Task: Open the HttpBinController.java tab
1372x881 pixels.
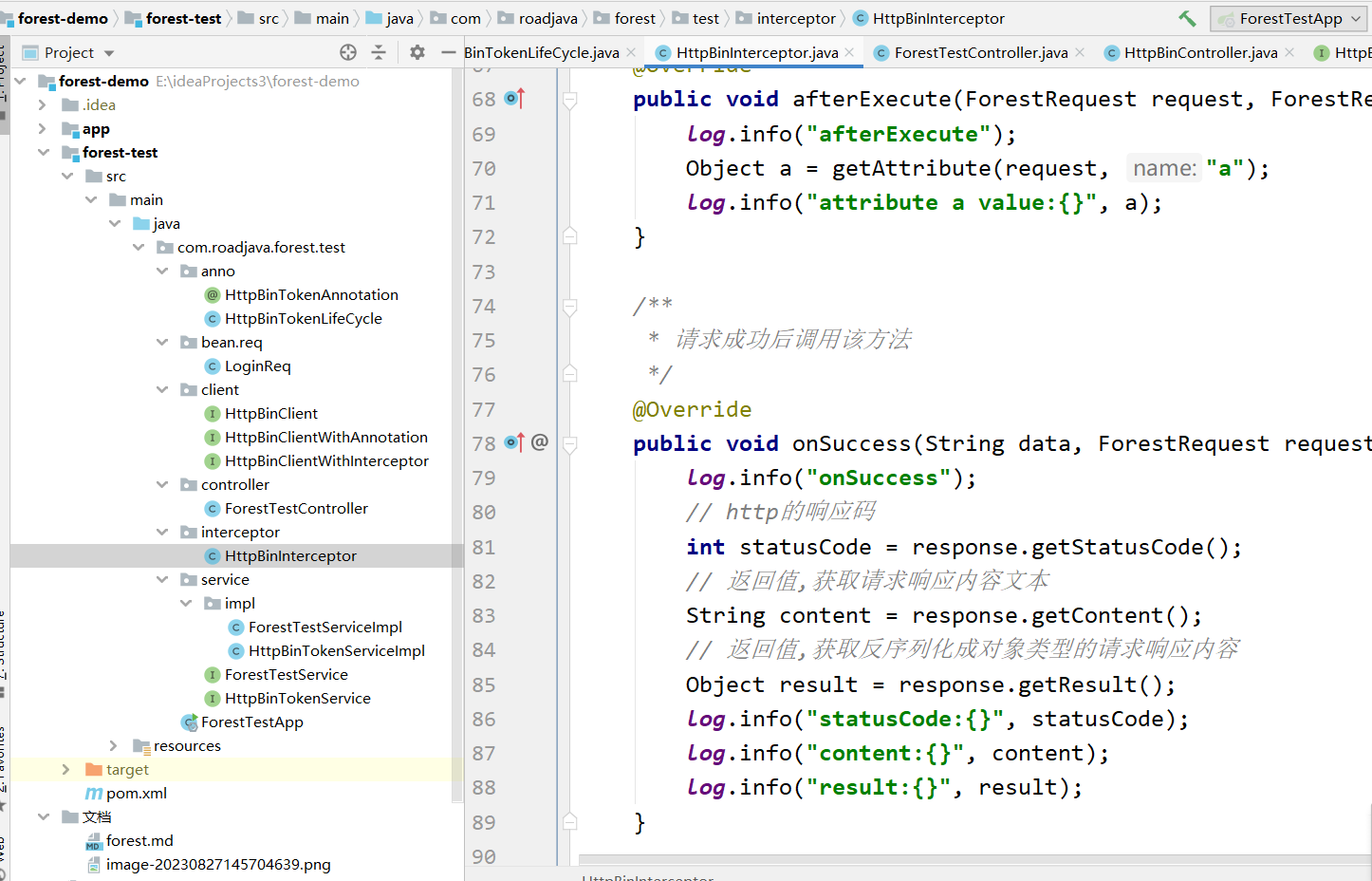Action: [1200, 53]
